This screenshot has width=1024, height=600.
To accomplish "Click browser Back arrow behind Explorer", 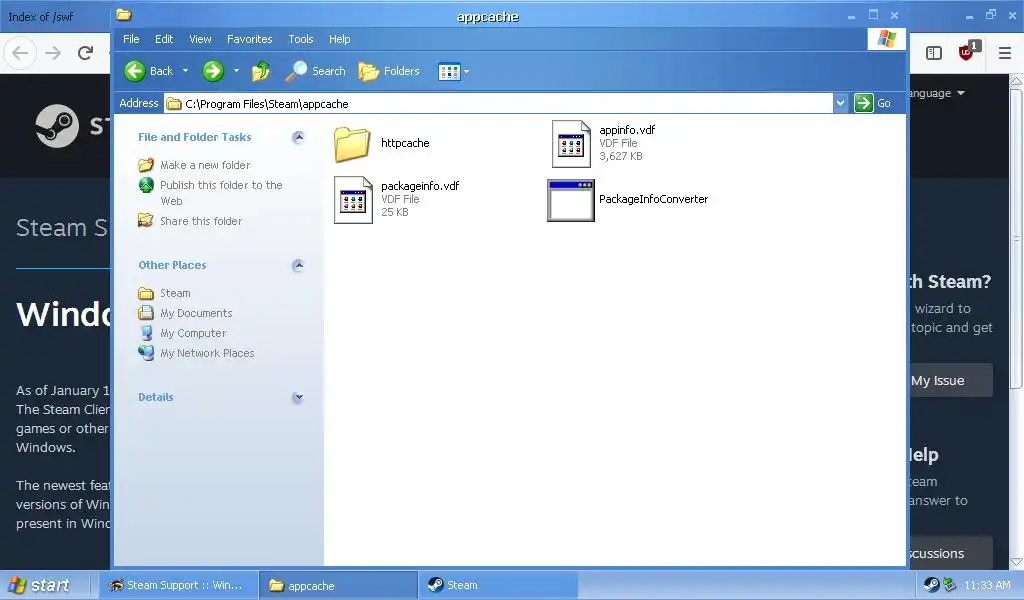I will coord(20,53).
